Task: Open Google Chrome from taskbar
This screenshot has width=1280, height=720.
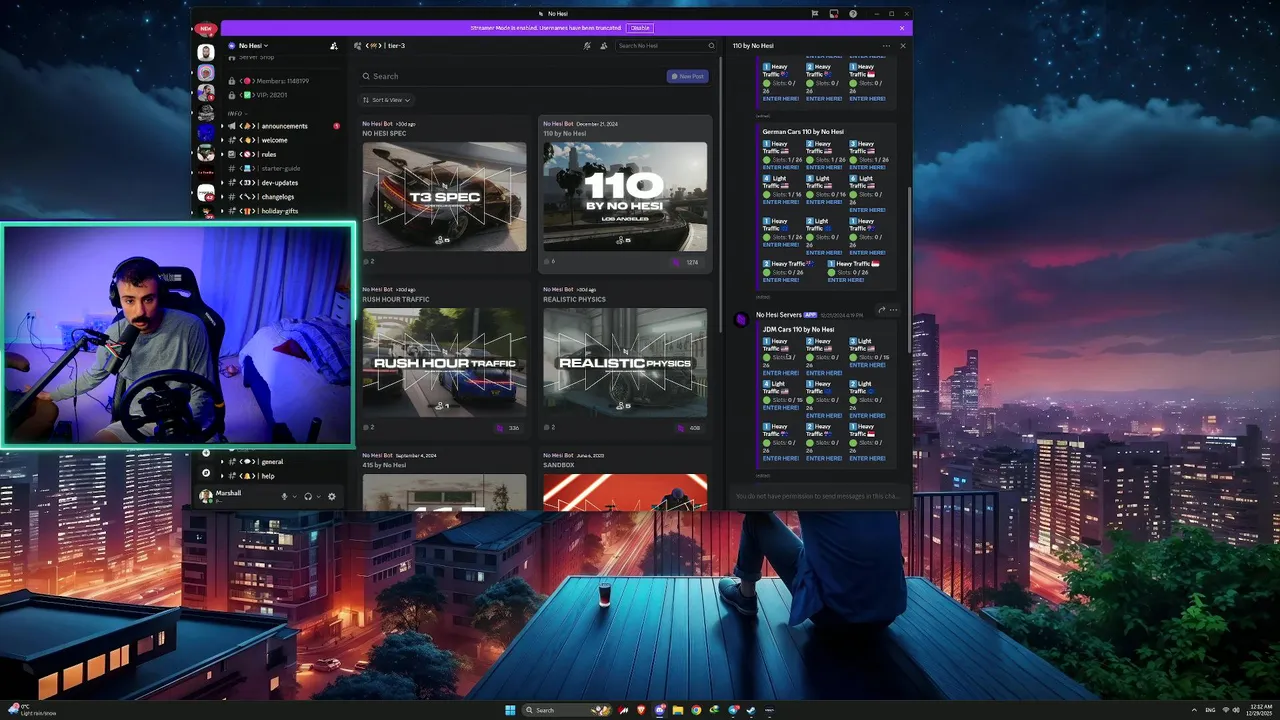Action: [x=696, y=710]
